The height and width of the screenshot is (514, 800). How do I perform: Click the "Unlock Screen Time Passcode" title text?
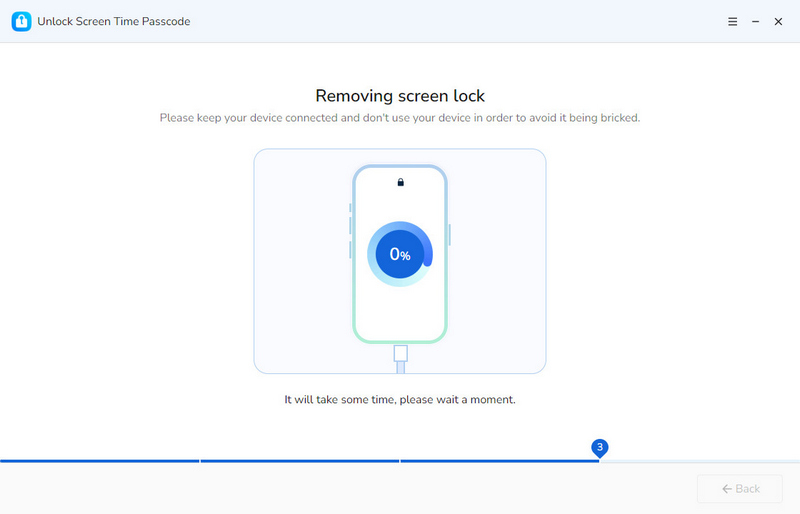114,21
